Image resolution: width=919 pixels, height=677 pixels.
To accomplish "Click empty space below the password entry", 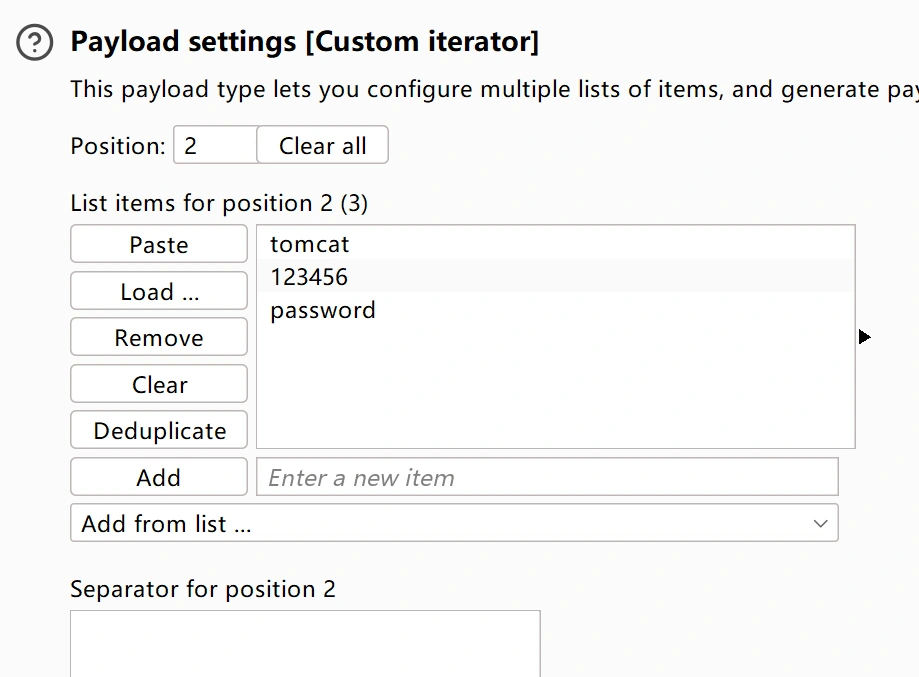I will (x=555, y=390).
